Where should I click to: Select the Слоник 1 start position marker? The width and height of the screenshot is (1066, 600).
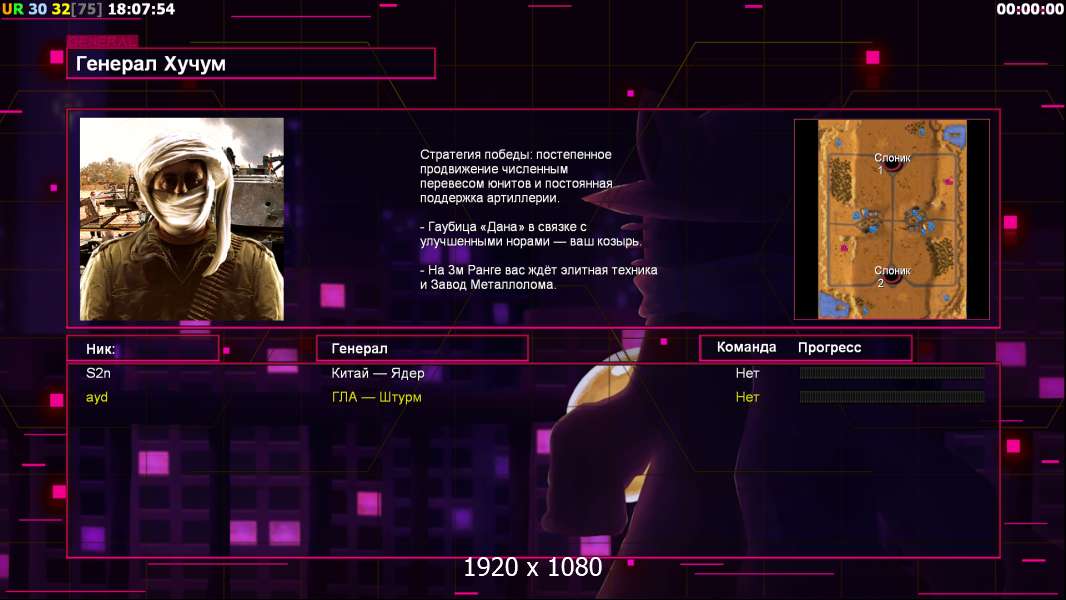(x=893, y=164)
